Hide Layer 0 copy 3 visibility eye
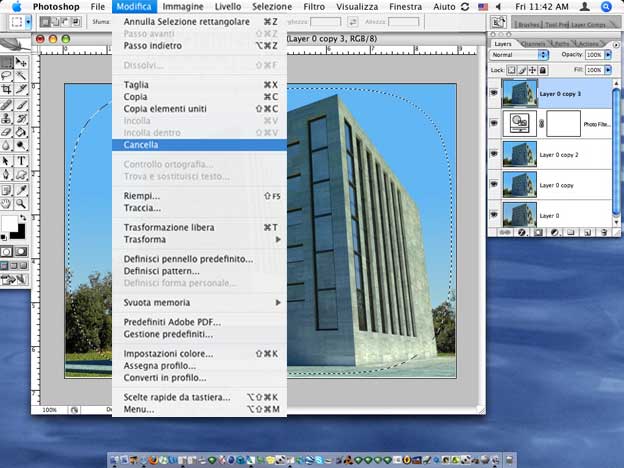The height and width of the screenshot is (468, 624). tap(494, 92)
